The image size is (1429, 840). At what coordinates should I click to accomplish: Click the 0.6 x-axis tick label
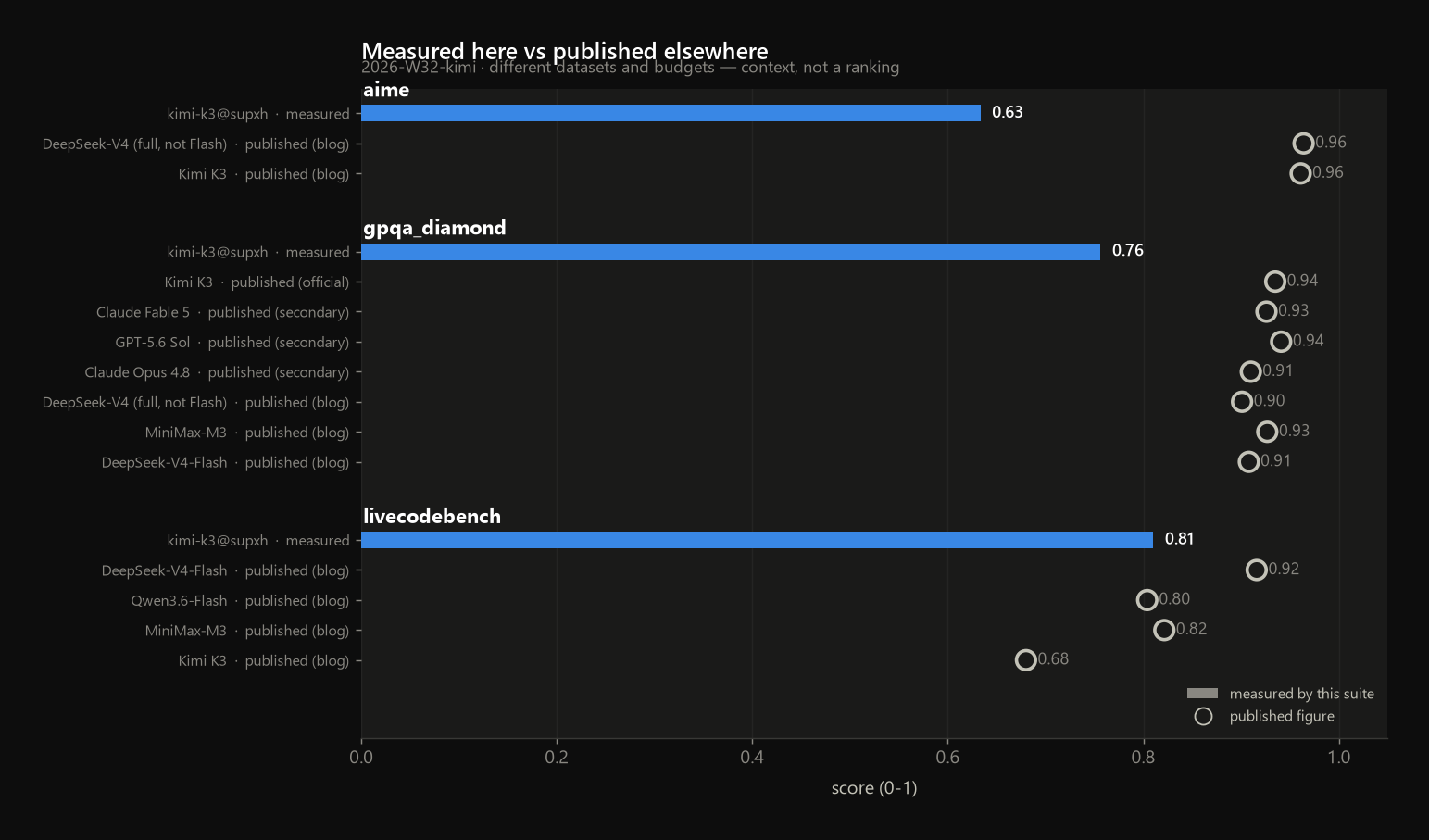click(947, 757)
